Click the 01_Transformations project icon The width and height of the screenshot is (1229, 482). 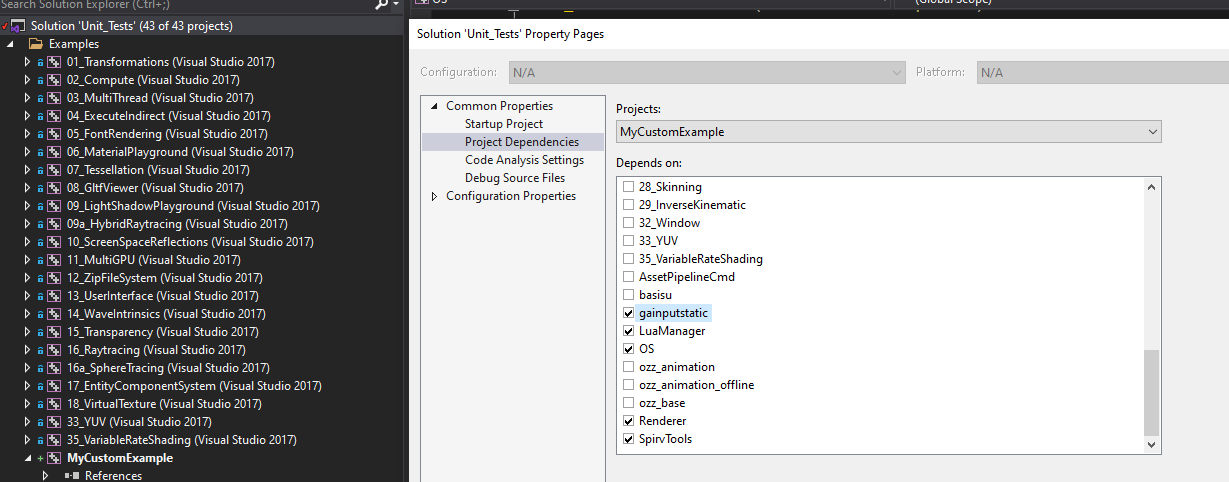(x=54, y=62)
